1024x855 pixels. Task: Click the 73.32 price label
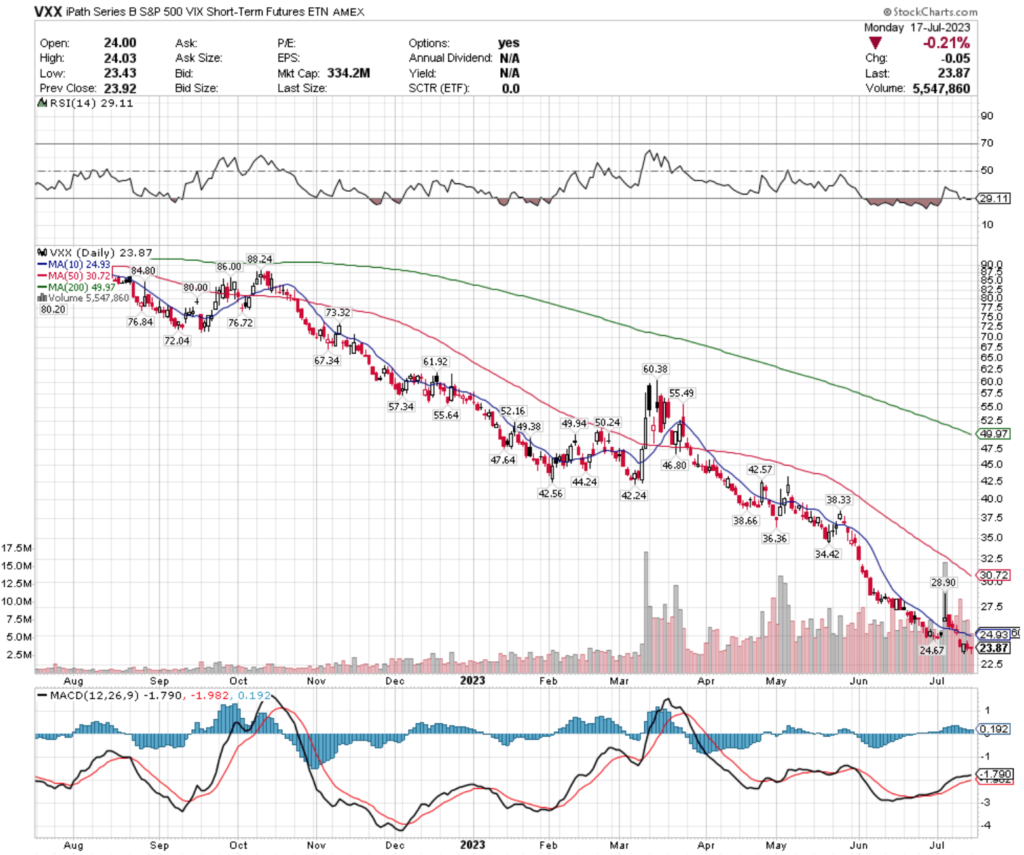tap(338, 313)
